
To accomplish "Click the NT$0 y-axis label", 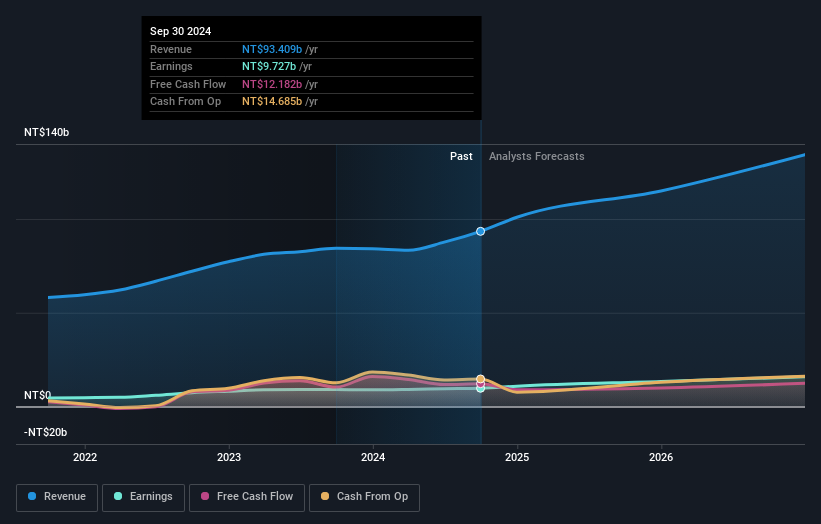I will pyautogui.click(x=38, y=395).
